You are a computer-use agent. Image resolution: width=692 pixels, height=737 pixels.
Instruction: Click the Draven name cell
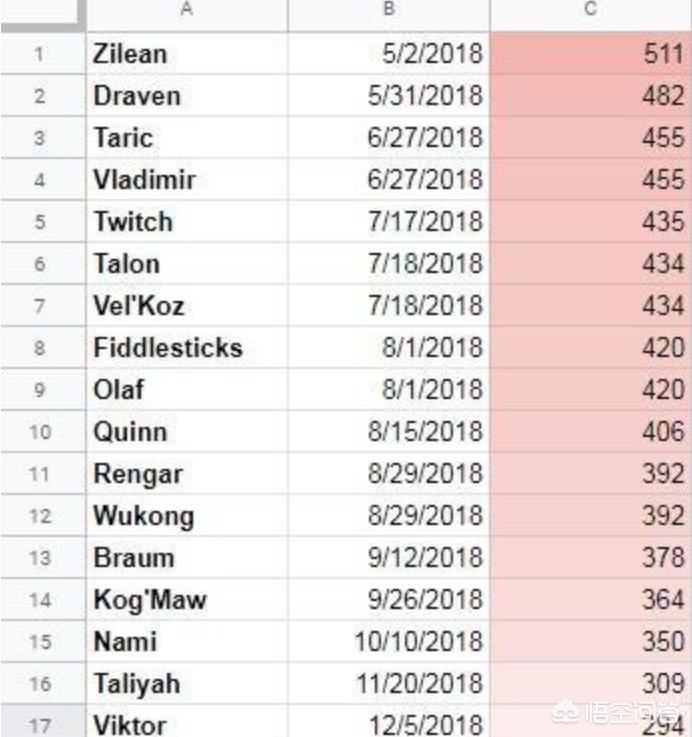coord(187,96)
